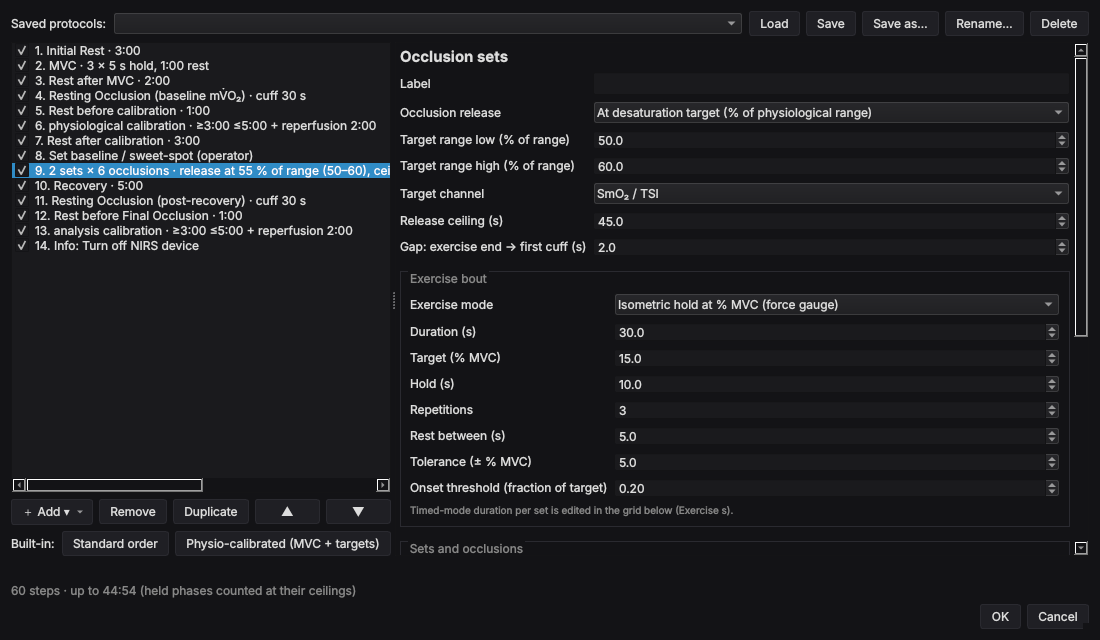The width and height of the screenshot is (1100, 640).
Task: Select step 7 Rest after calibration
Action: tap(117, 140)
